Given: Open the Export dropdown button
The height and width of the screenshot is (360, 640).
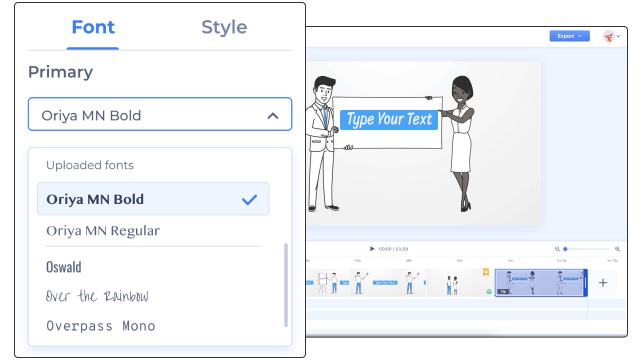Looking at the screenshot, I should [x=569, y=36].
